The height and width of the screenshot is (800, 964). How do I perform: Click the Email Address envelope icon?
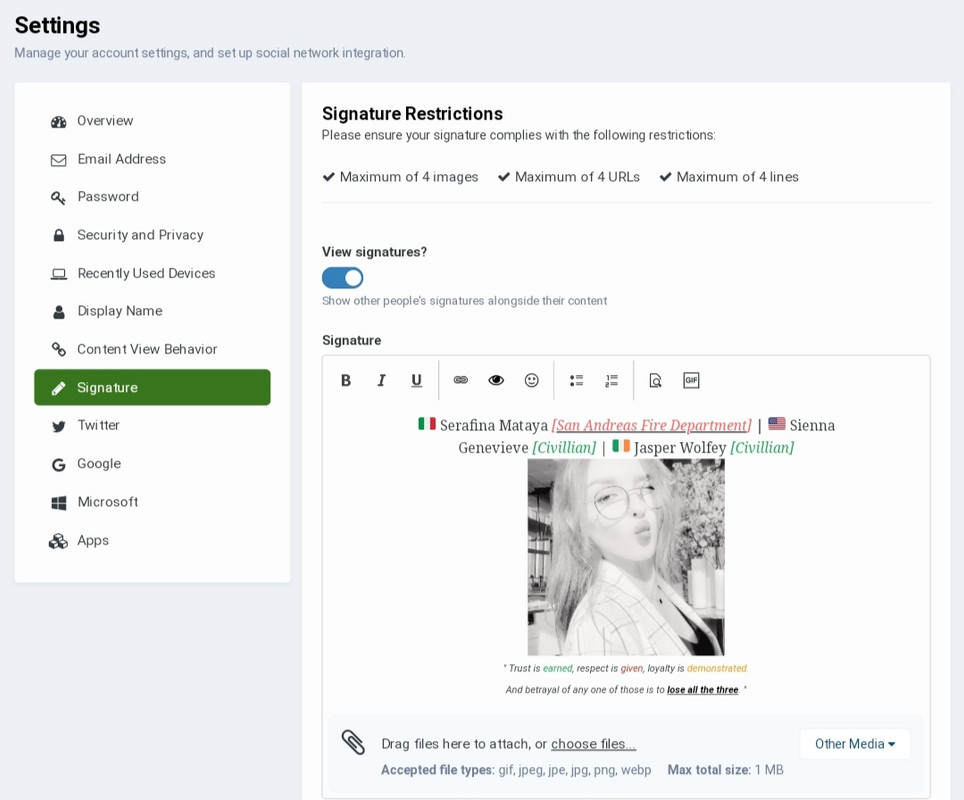[58, 160]
